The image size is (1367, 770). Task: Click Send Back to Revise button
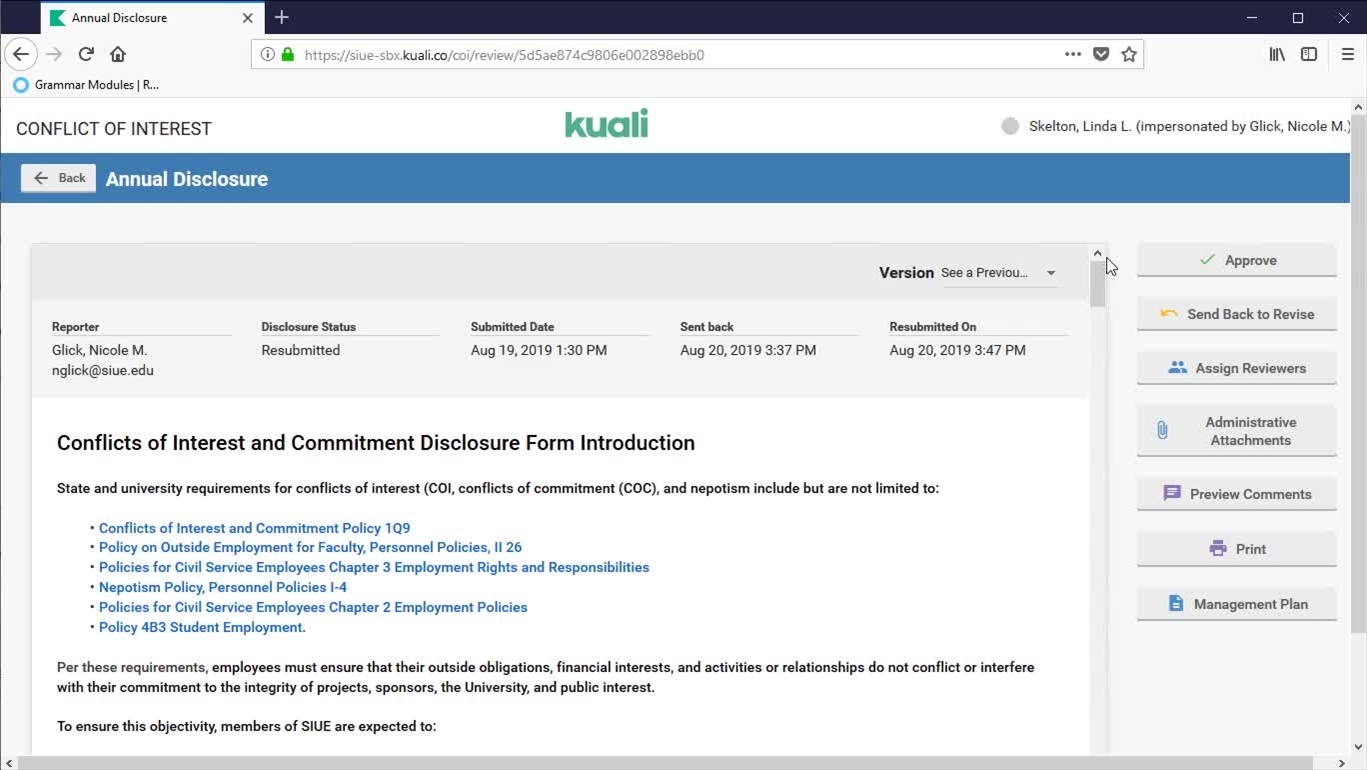tap(1237, 314)
